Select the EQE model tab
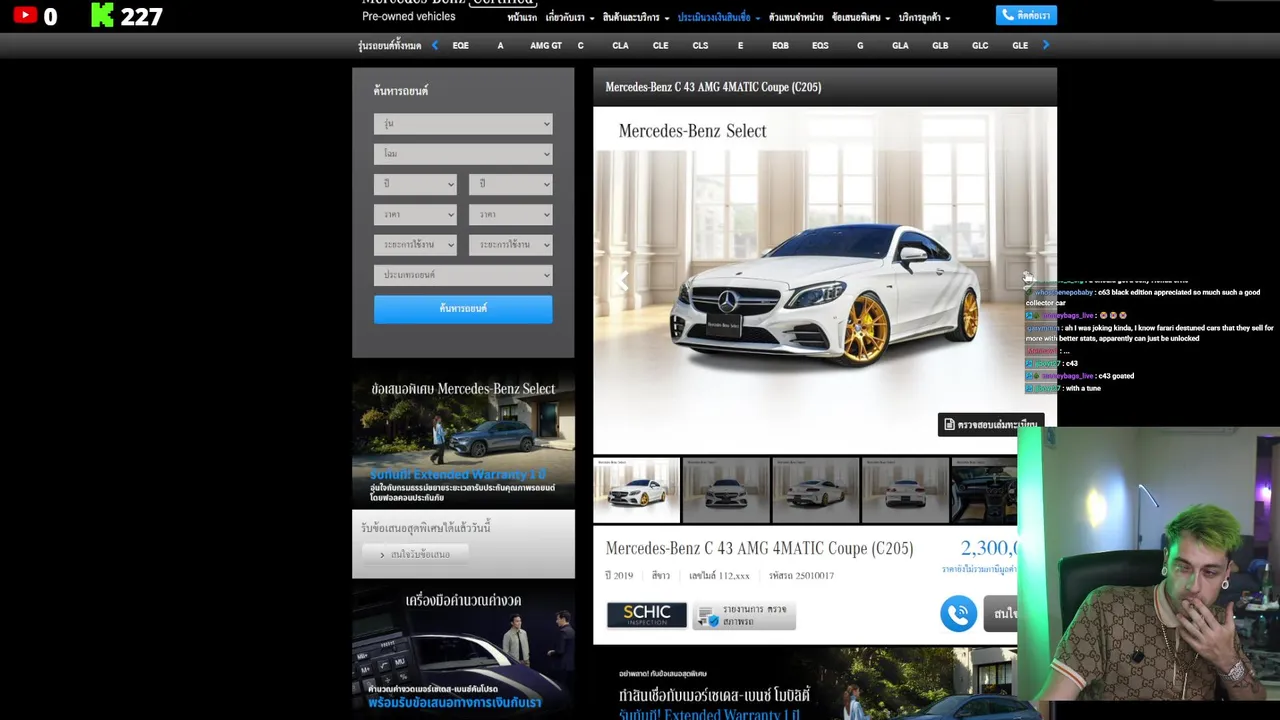This screenshot has width=1280, height=720. click(460, 45)
